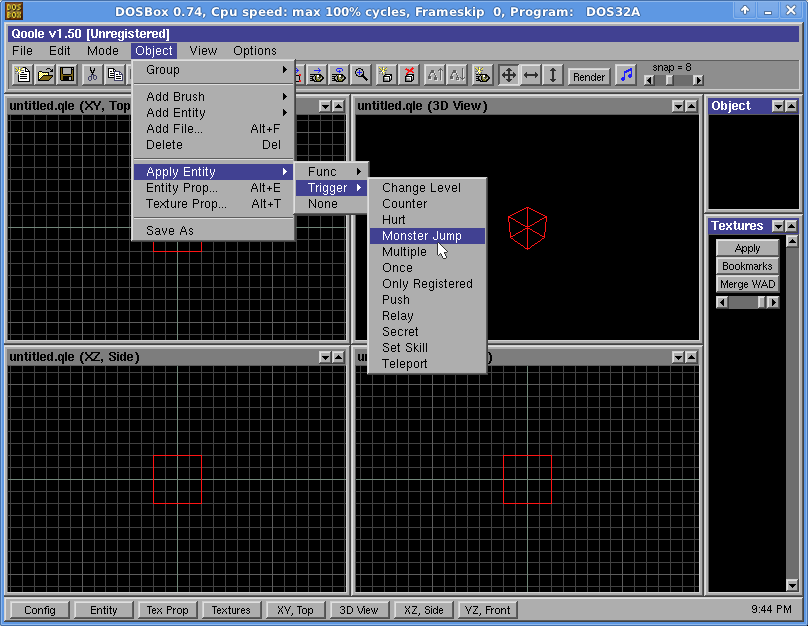
Task: Click the delete object icon with red X
Action: tap(409, 75)
